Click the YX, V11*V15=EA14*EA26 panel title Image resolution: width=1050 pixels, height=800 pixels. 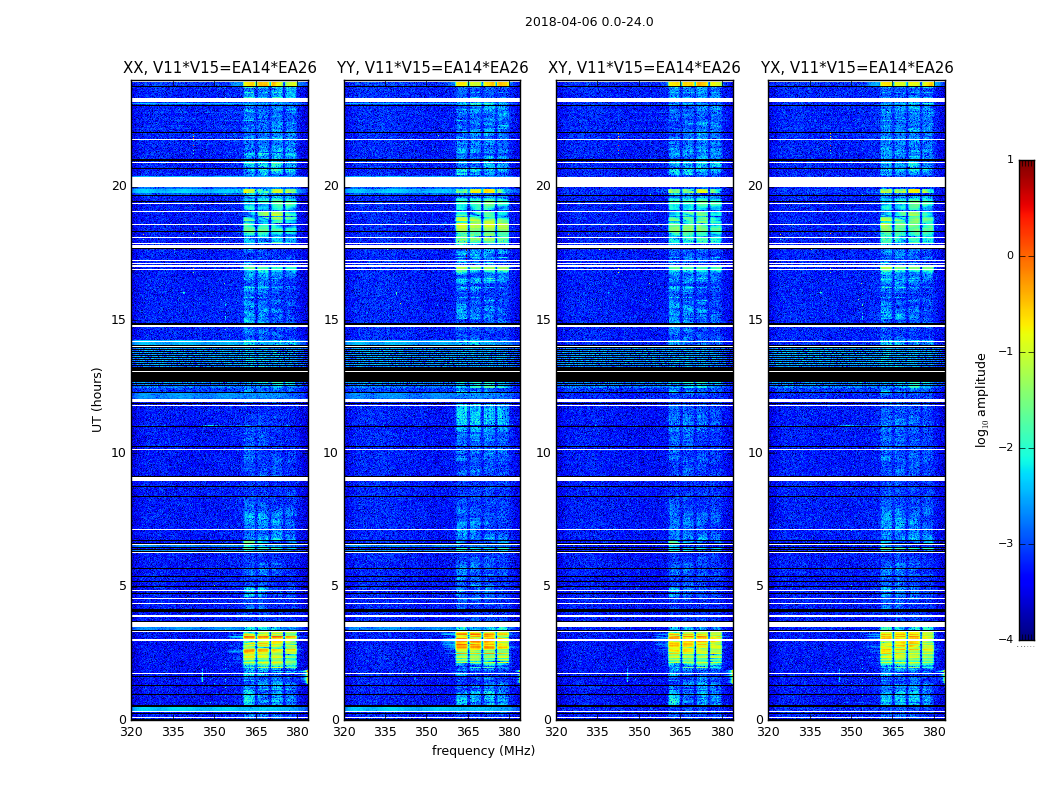coord(857,68)
